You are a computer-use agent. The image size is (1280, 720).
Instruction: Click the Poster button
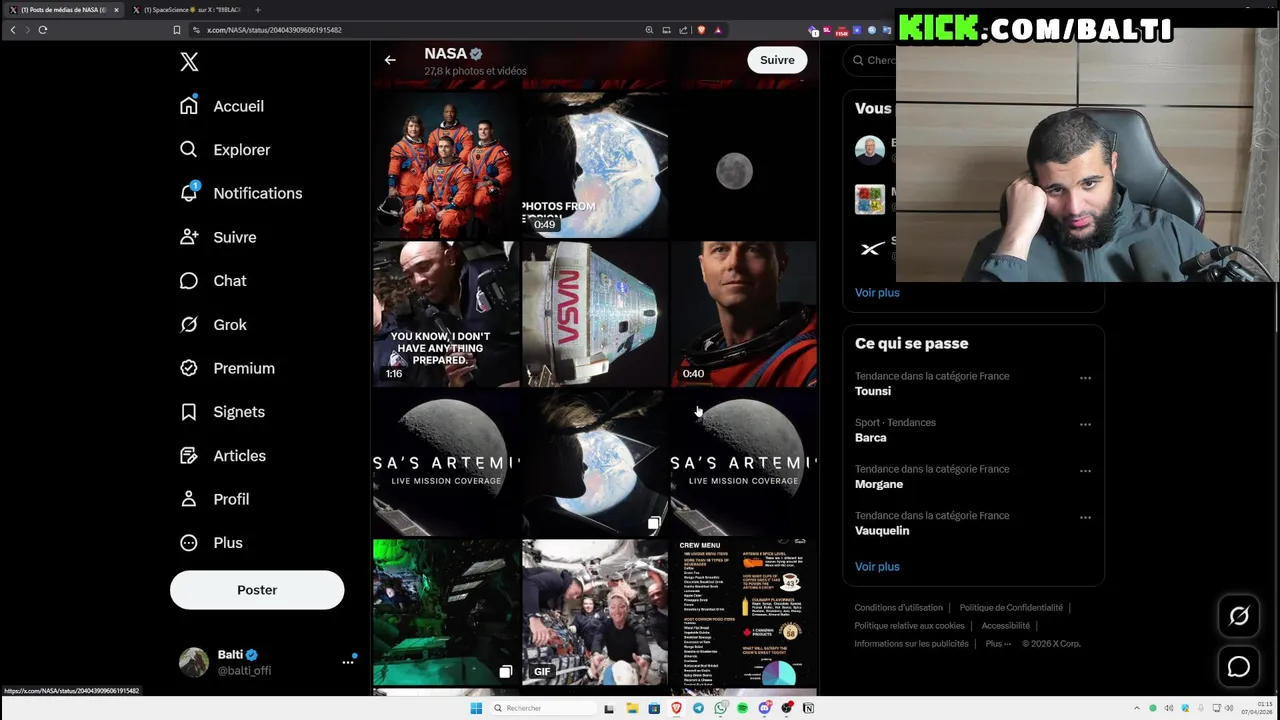(x=257, y=590)
